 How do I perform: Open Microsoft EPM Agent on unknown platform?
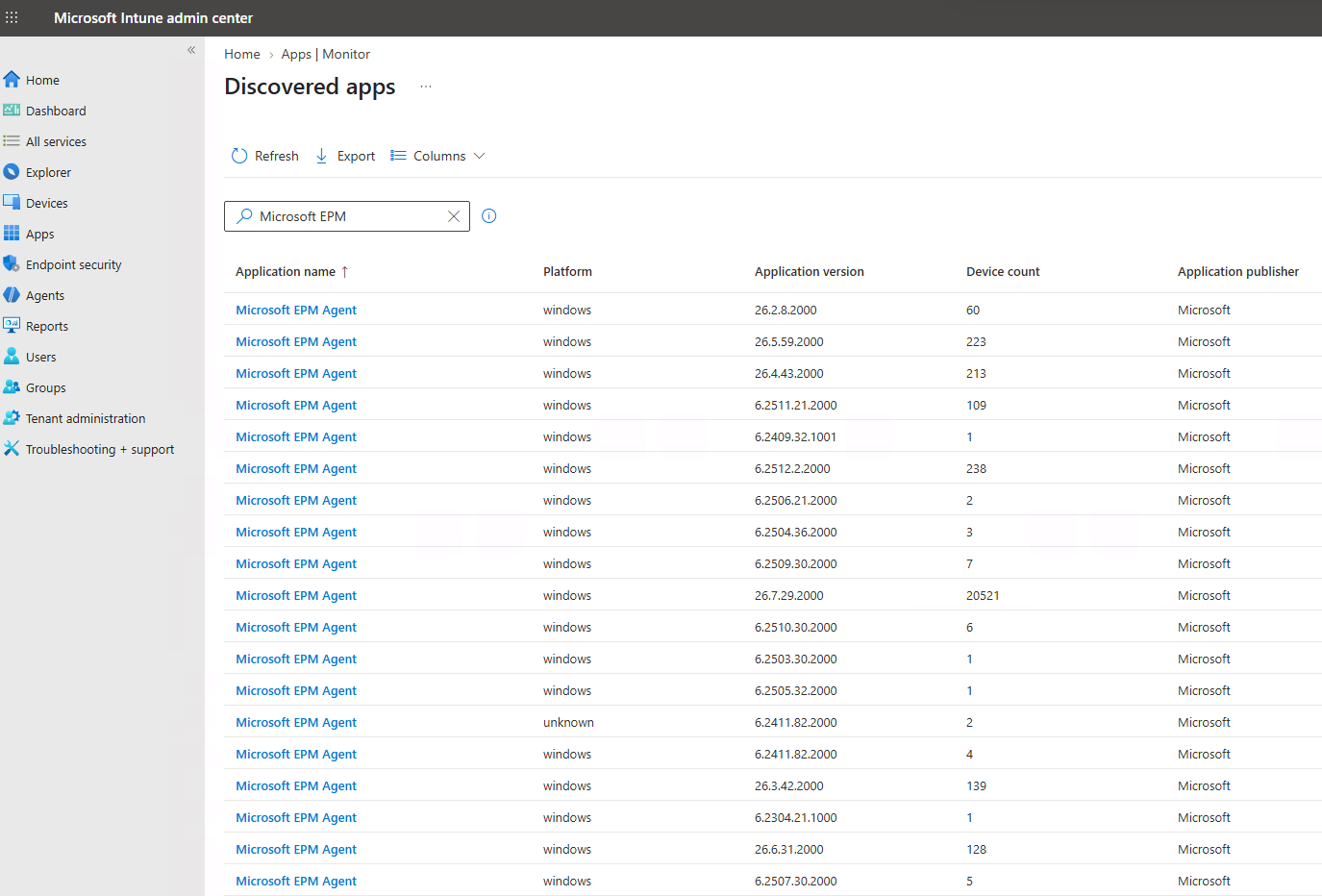point(296,723)
